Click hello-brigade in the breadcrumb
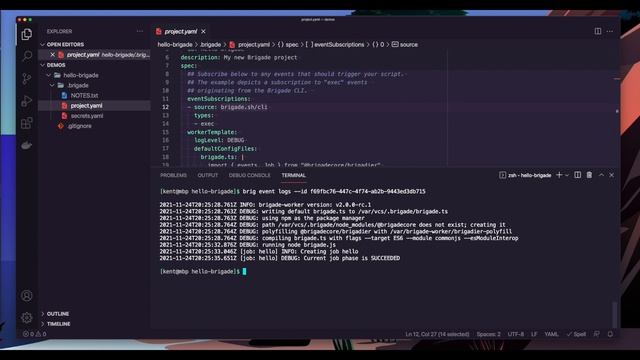The height and width of the screenshot is (360, 640). pyautogui.click(x=175, y=44)
